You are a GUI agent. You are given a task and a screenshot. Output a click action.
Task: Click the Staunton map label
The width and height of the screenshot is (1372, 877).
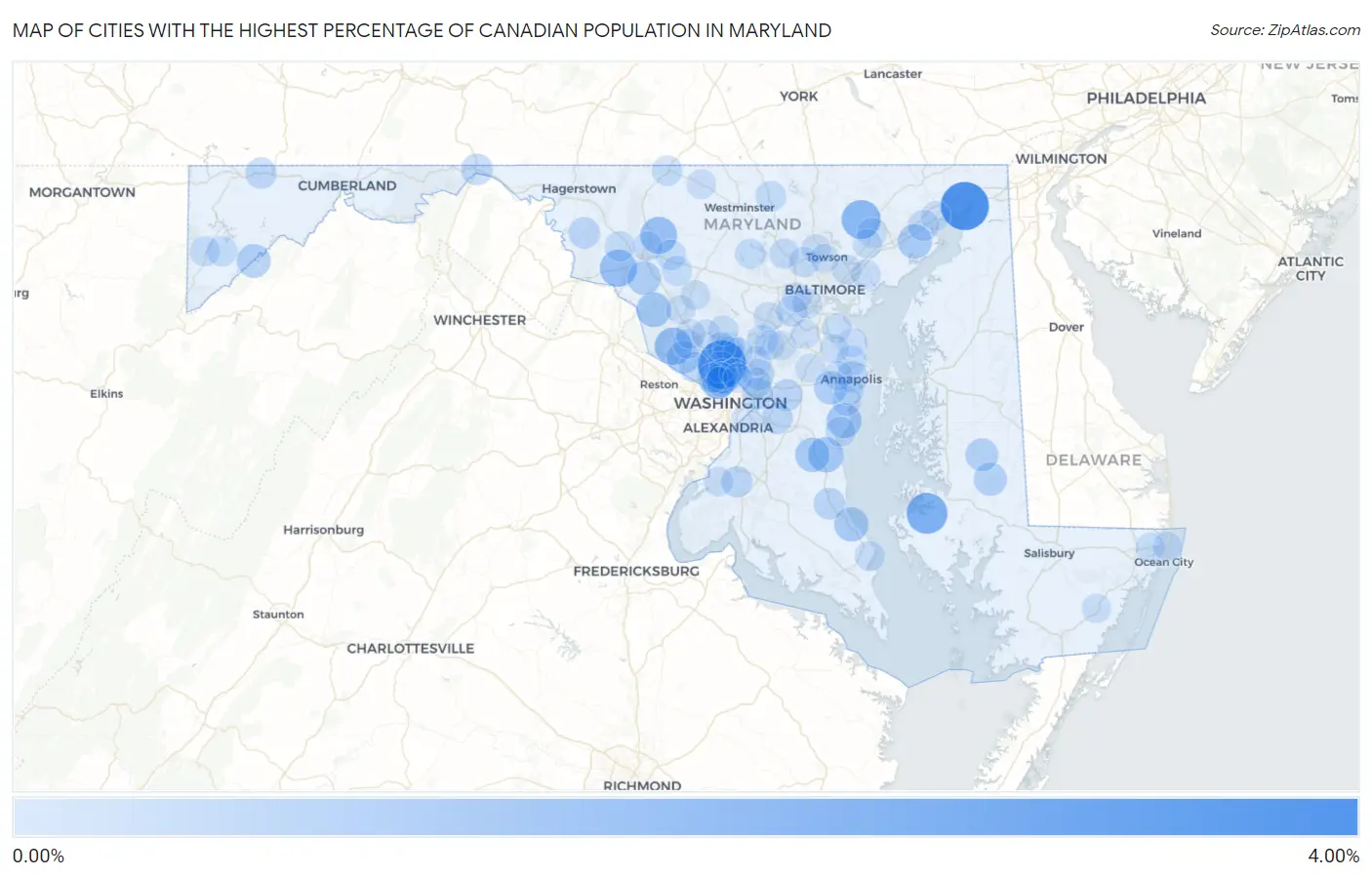pyautogui.click(x=278, y=614)
